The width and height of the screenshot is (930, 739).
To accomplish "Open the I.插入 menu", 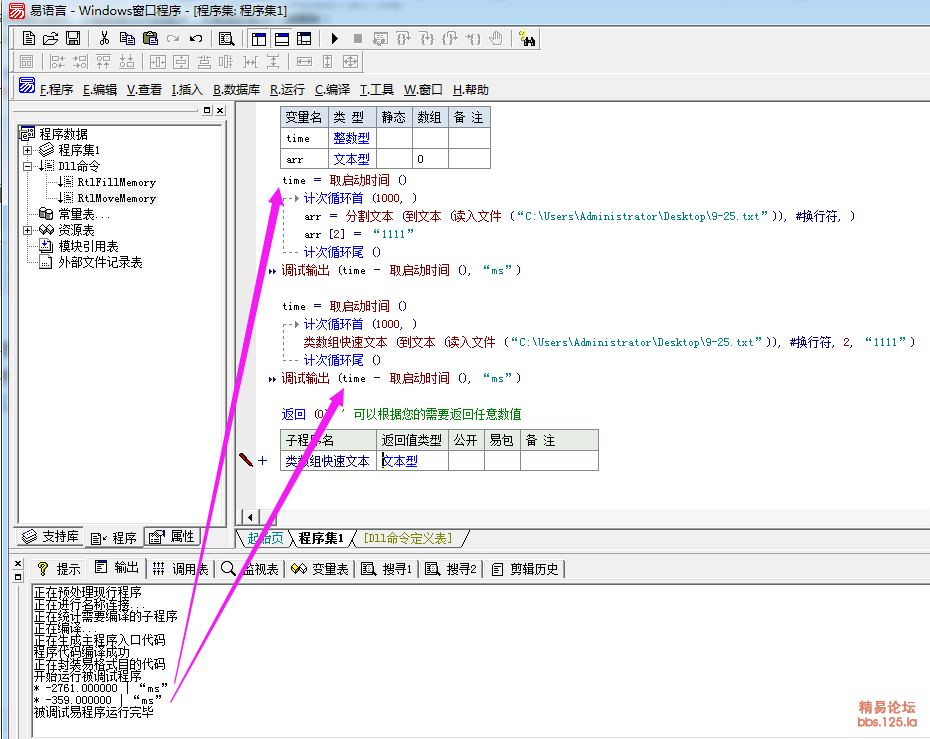I will pyautogui.click(x=187, y=90).
